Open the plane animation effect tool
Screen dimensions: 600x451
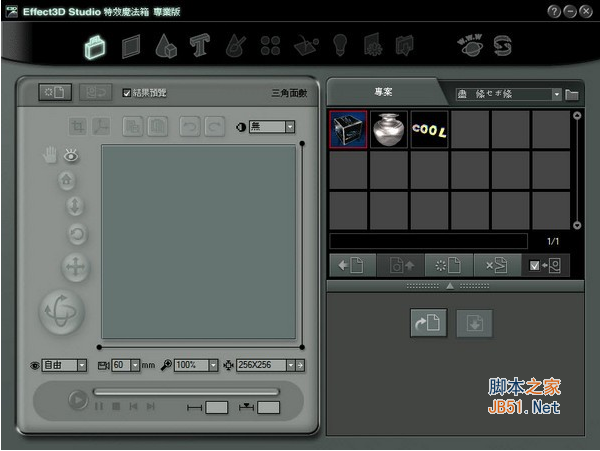[x=306, y=46]
